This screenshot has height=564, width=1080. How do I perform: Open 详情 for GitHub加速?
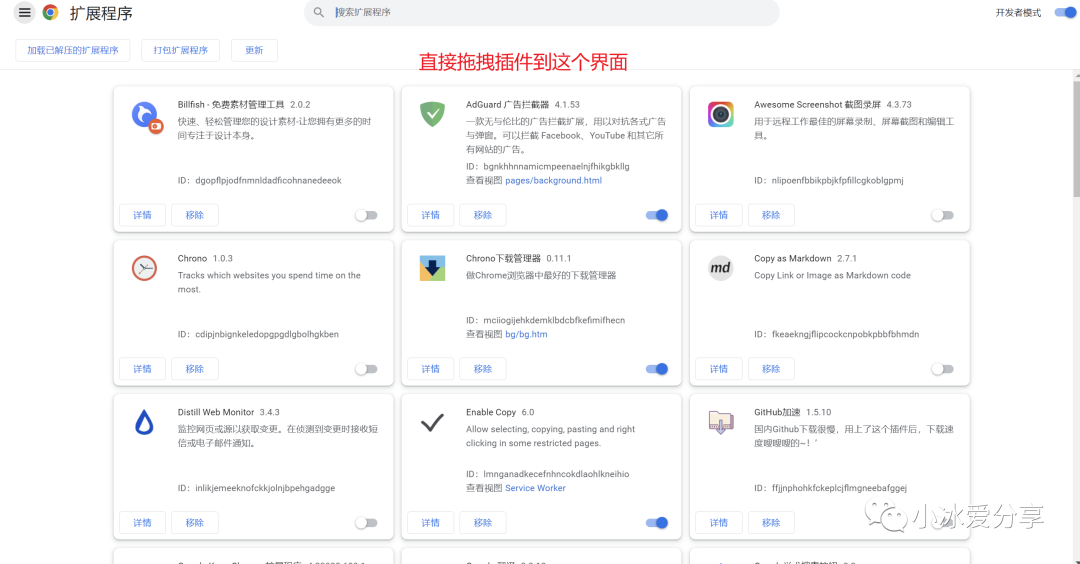tap(718, 523)
